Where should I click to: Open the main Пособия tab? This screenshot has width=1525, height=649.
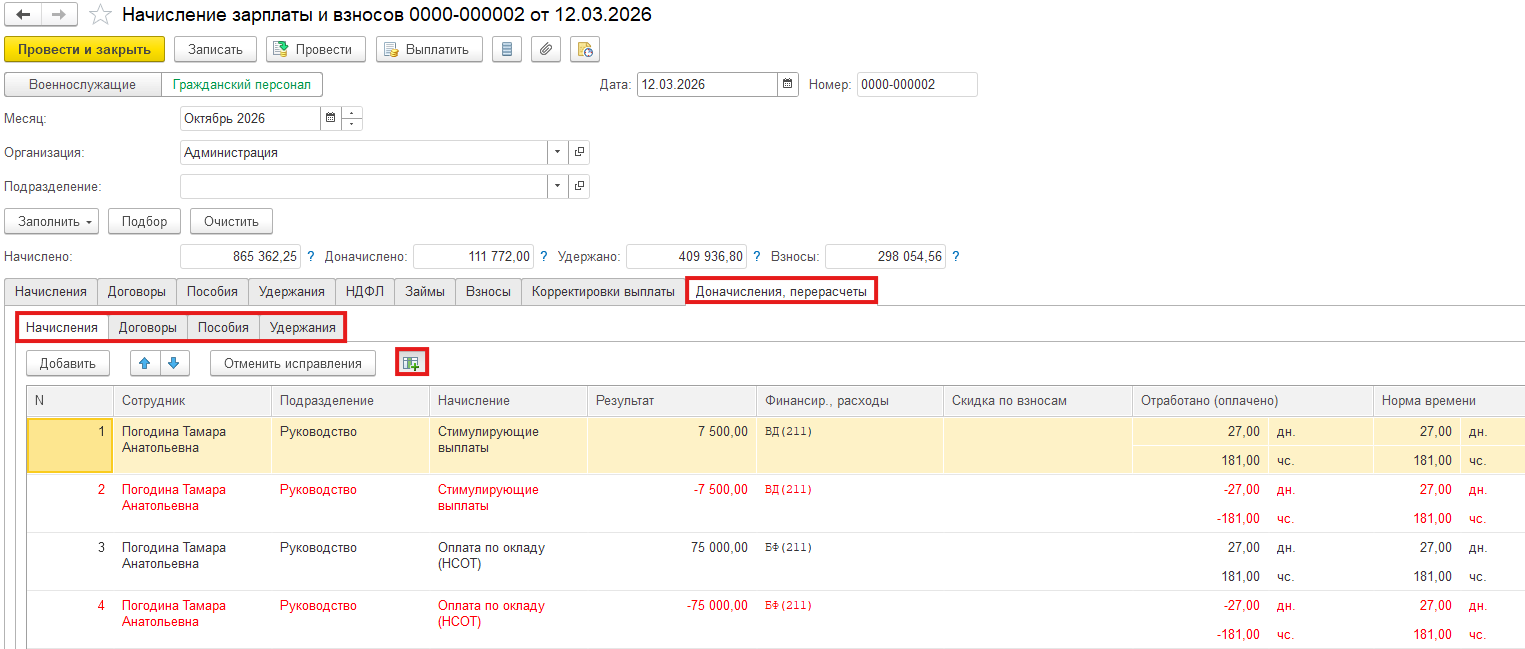[213, 292]
